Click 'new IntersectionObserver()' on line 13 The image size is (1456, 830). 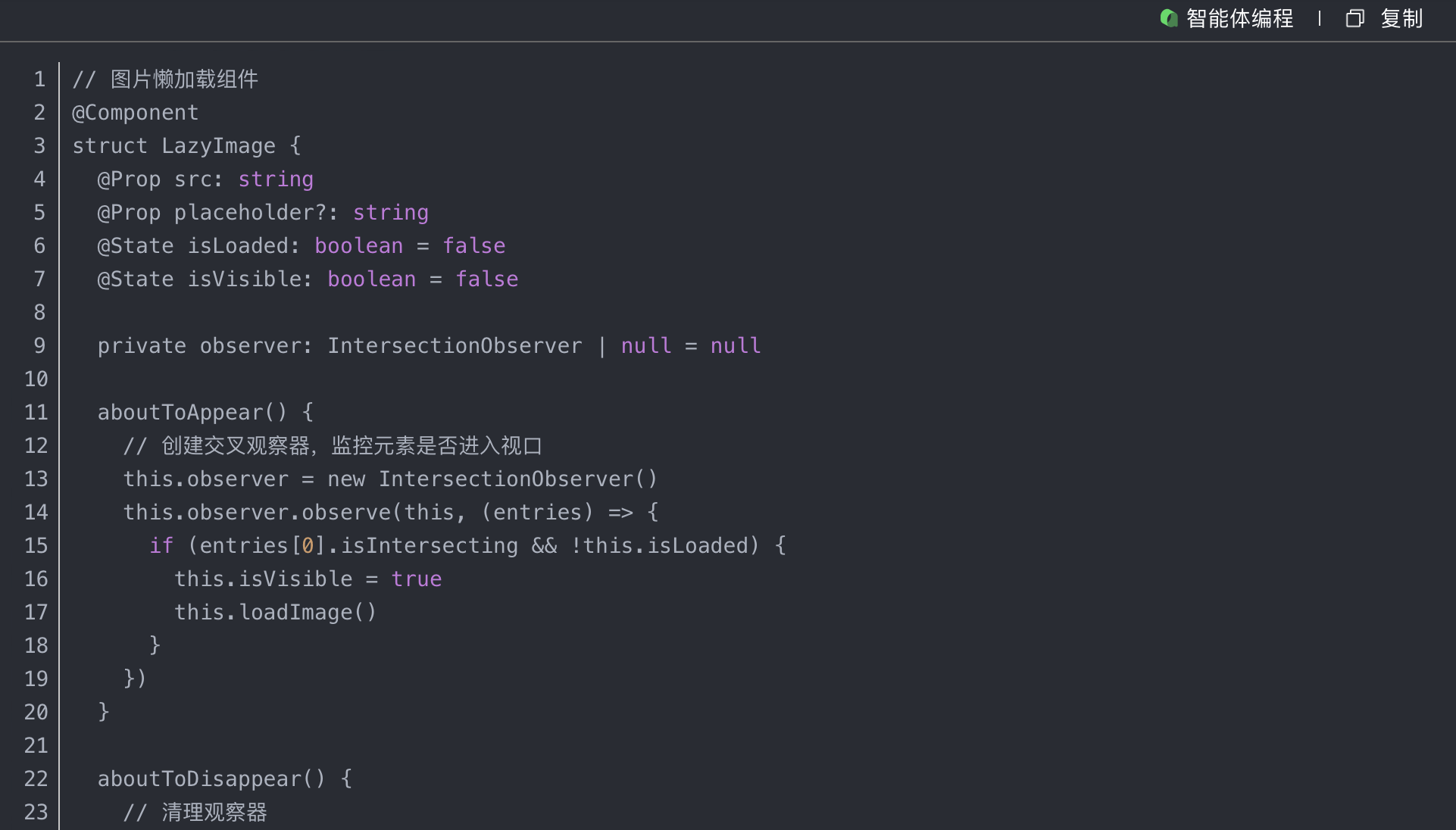pyautogui.click(x=492, y=479)
